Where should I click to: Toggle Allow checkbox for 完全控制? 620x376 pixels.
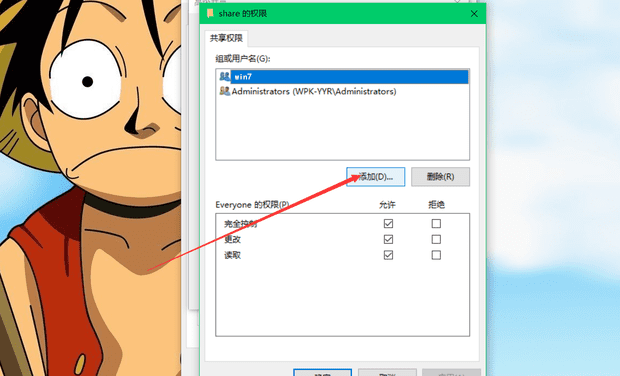click(388, 223)
